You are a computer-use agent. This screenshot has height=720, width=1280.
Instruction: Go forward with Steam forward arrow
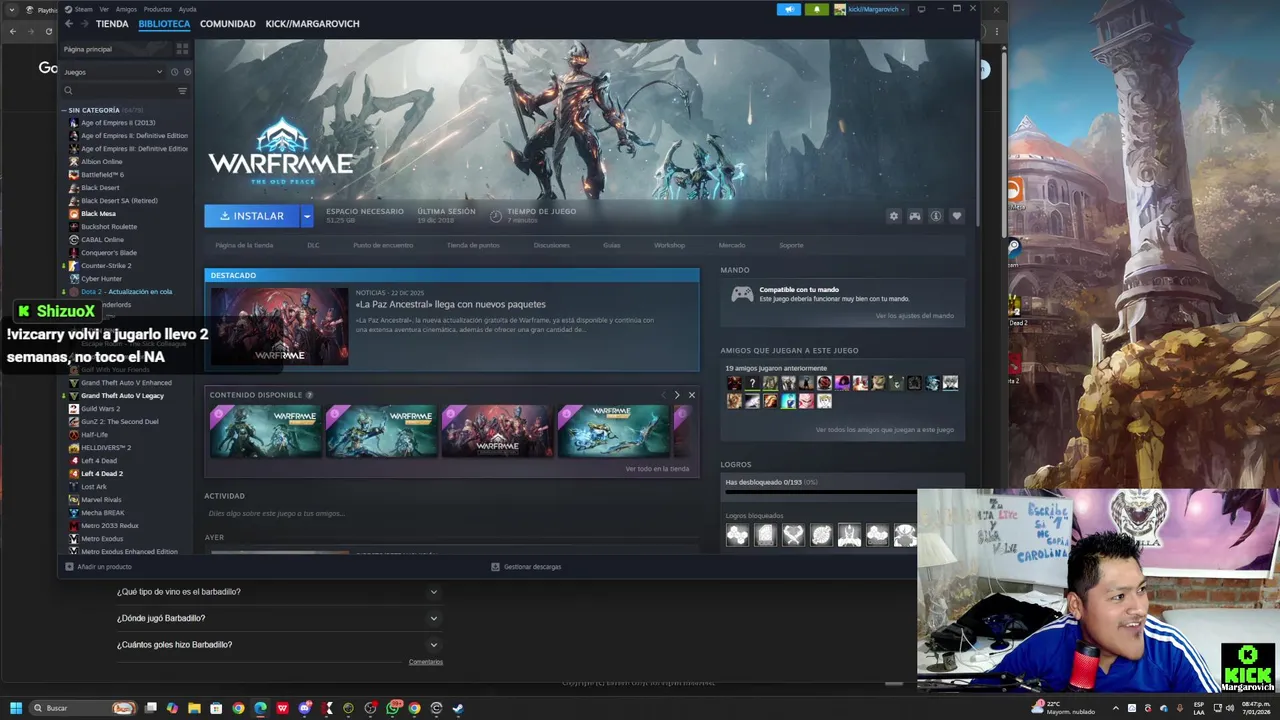click(x=85, y=24)
